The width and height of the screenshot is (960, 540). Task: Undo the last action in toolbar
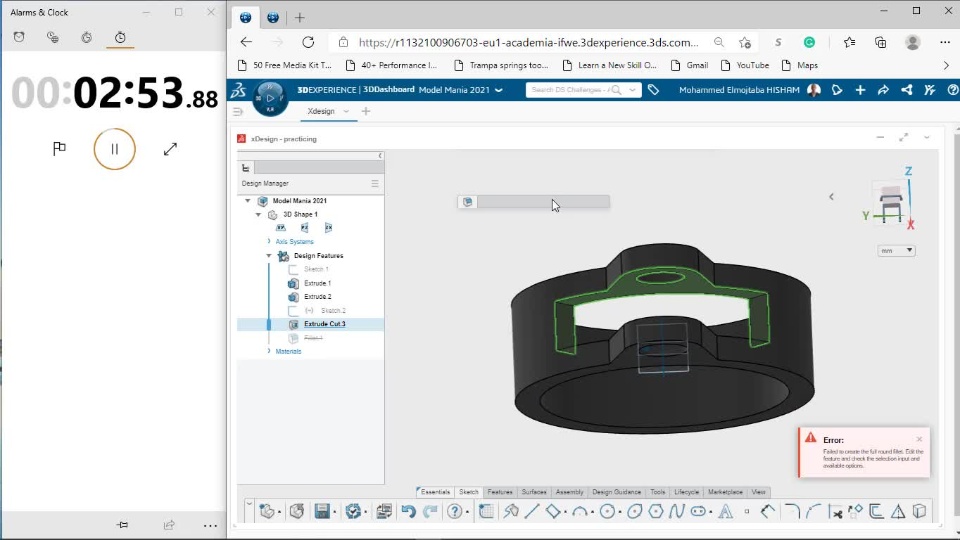tap(408, 511)
